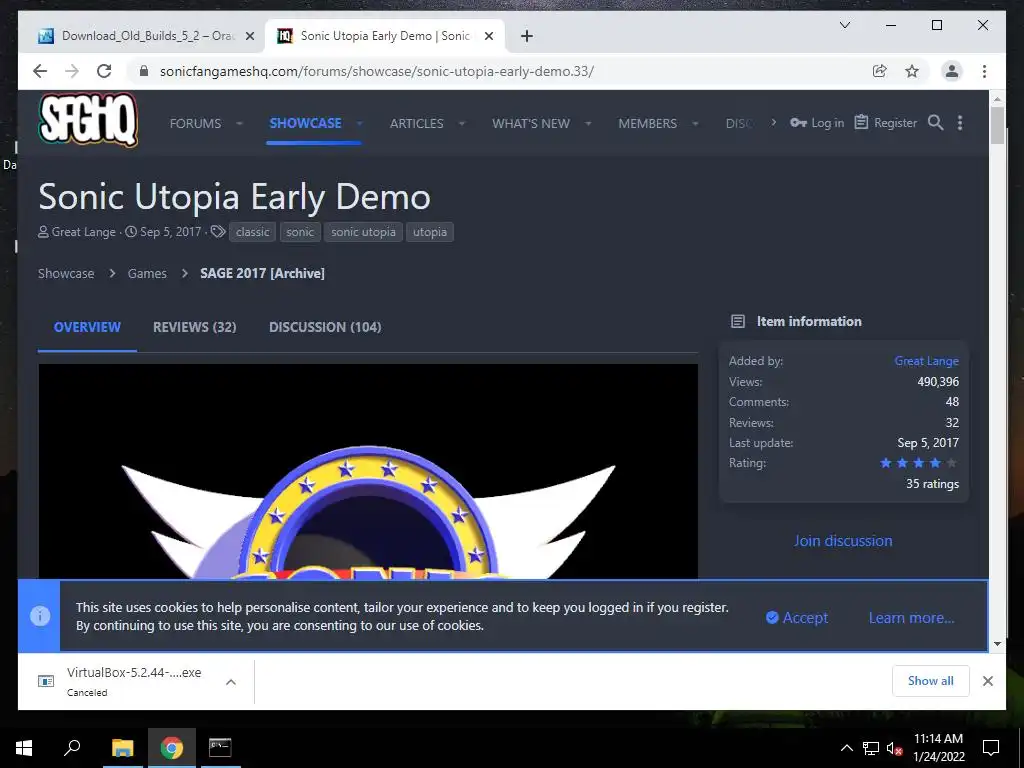Expand the Showcase dropdown arrow
This screenshot has height=768, width=1024.
point(359,123)
